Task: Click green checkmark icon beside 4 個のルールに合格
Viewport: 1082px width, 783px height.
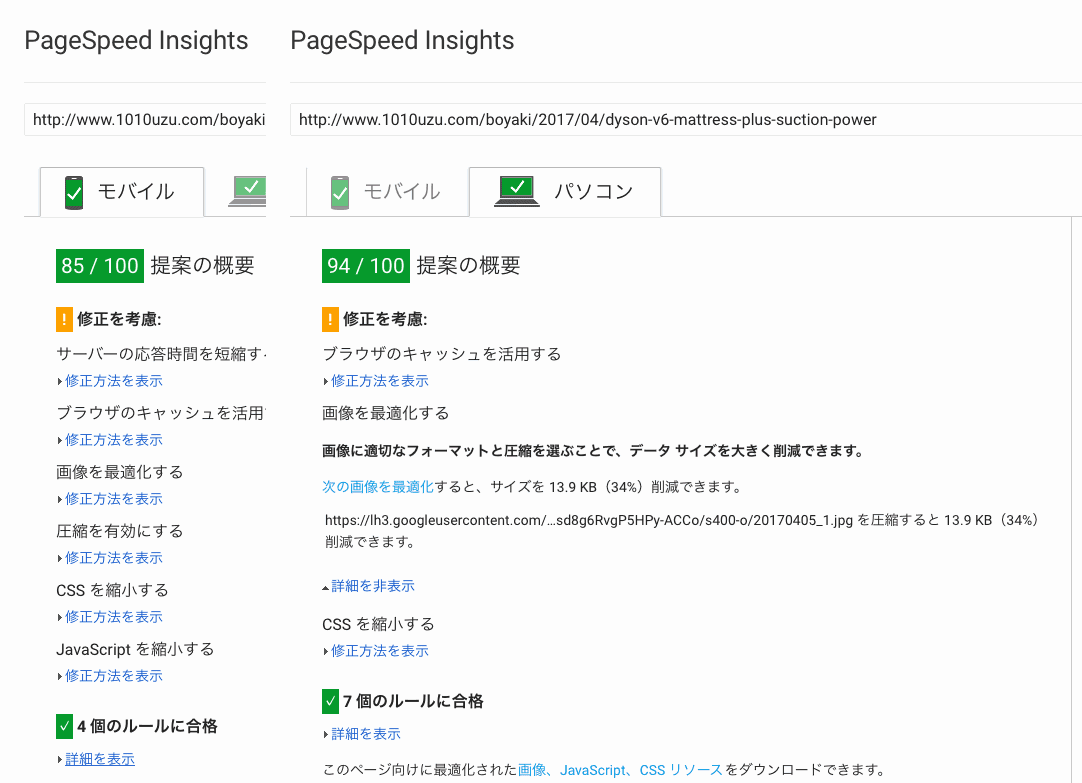Action: (x=64, y=726)
